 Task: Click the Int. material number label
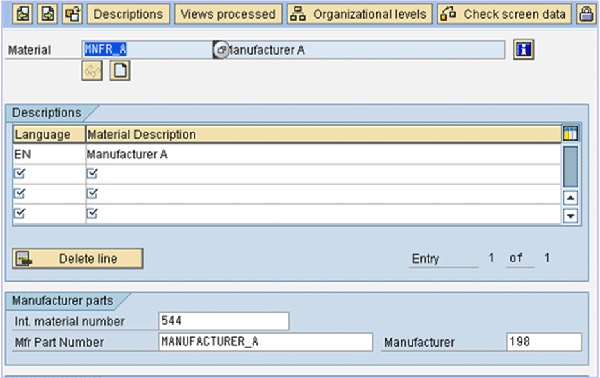(70, 321)
